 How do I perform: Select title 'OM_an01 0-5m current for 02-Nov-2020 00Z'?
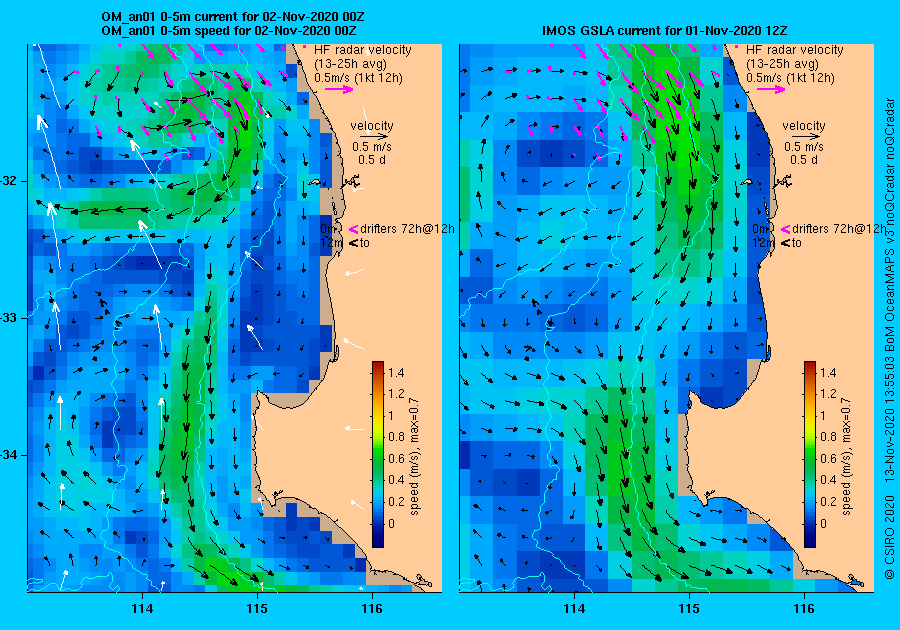[x=232, y=17]
